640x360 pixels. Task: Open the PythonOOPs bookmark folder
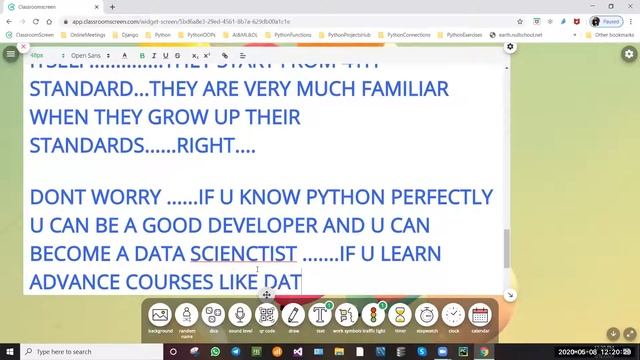point(197,35)
